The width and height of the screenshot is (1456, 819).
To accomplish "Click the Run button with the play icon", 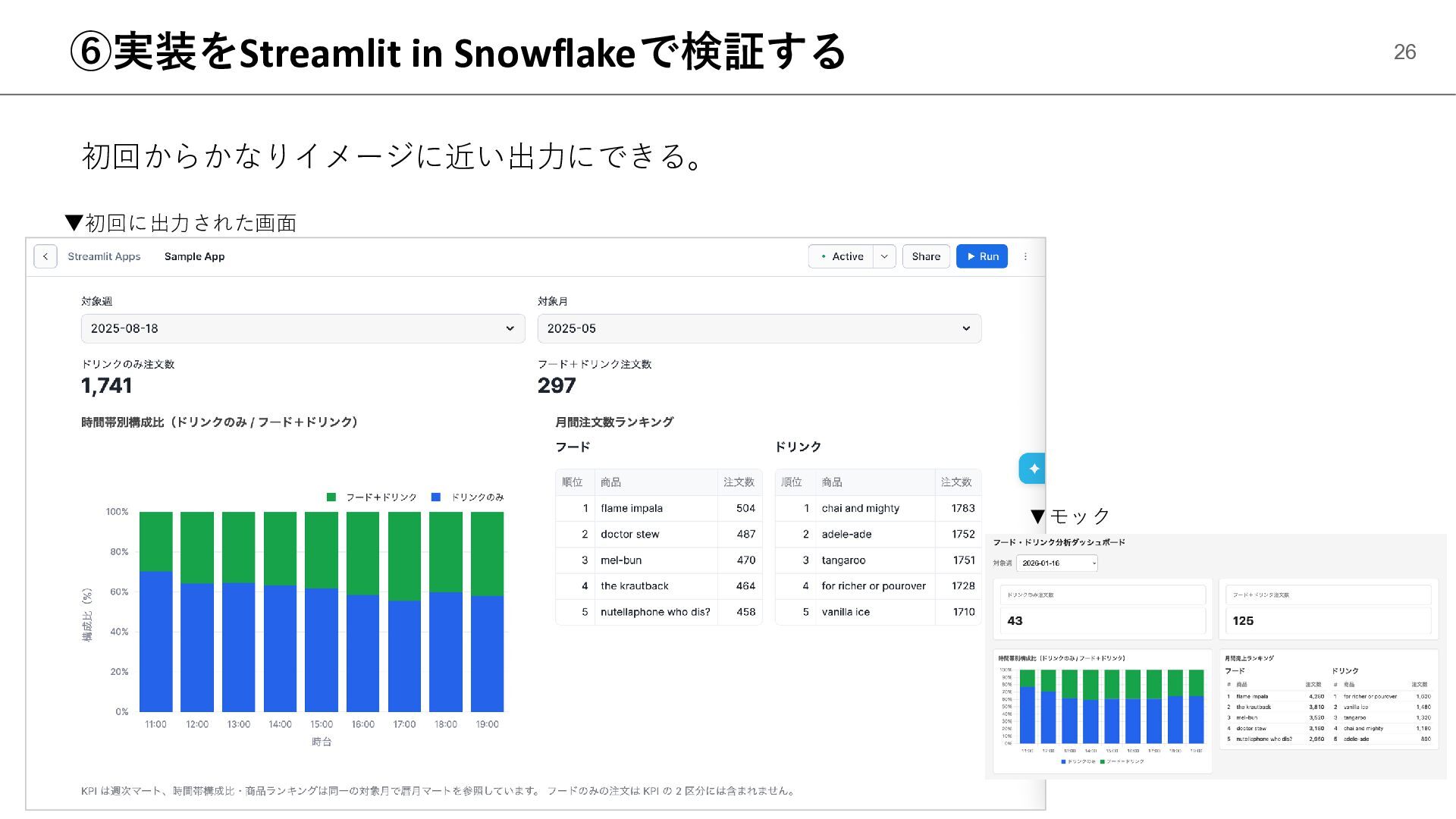I will 981,256.
